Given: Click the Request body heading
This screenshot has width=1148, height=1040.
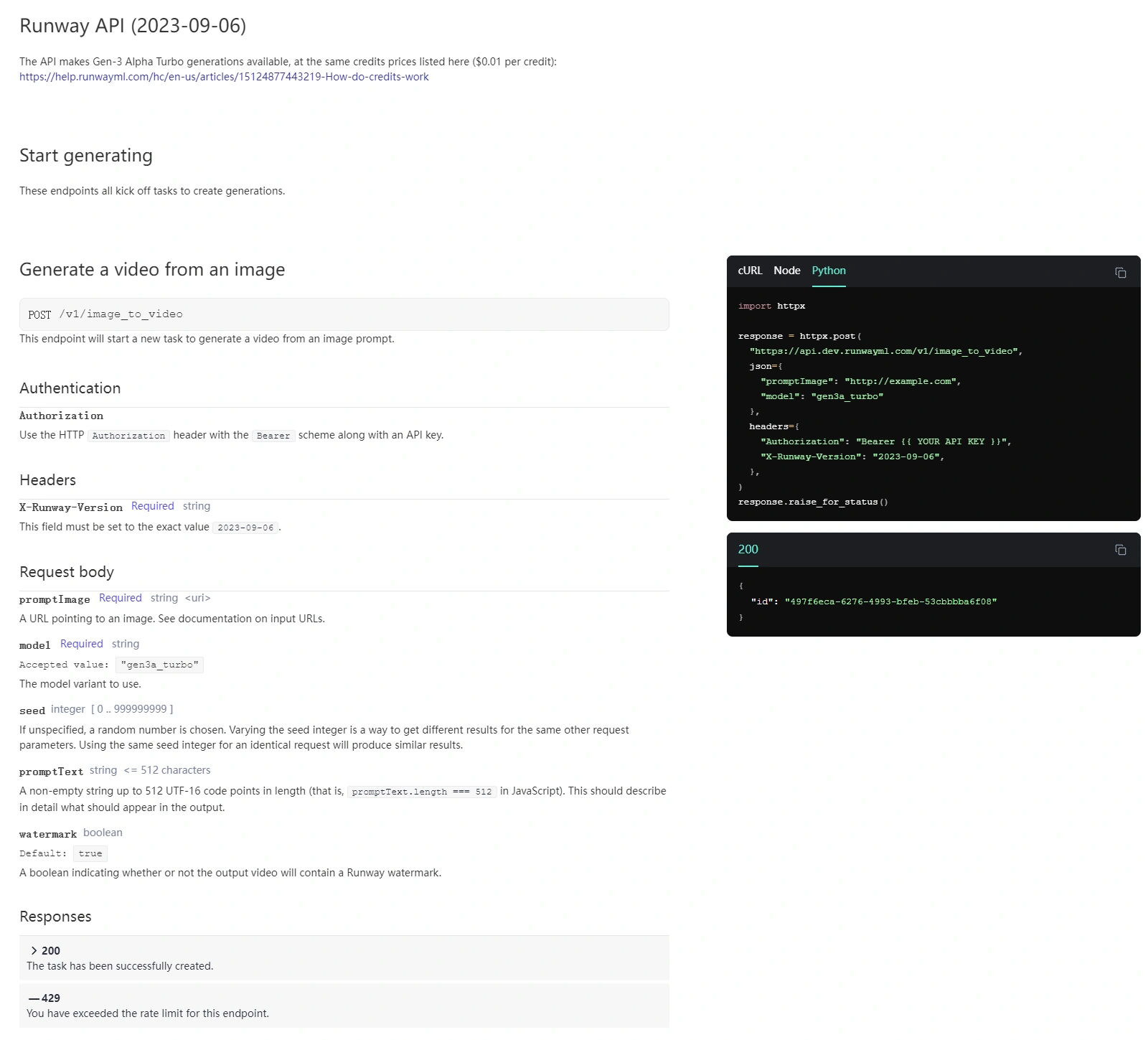Looking at the screenshot, I should [x=67, y=572].
